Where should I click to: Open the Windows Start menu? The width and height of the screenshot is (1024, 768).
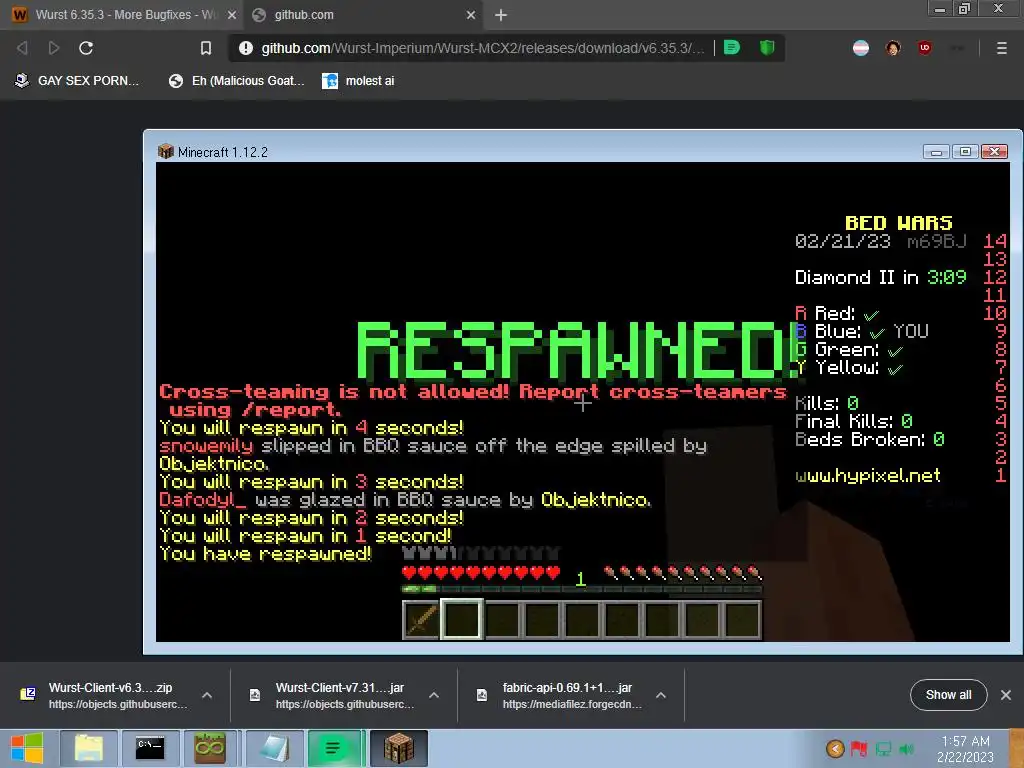[x=27, y=748]
